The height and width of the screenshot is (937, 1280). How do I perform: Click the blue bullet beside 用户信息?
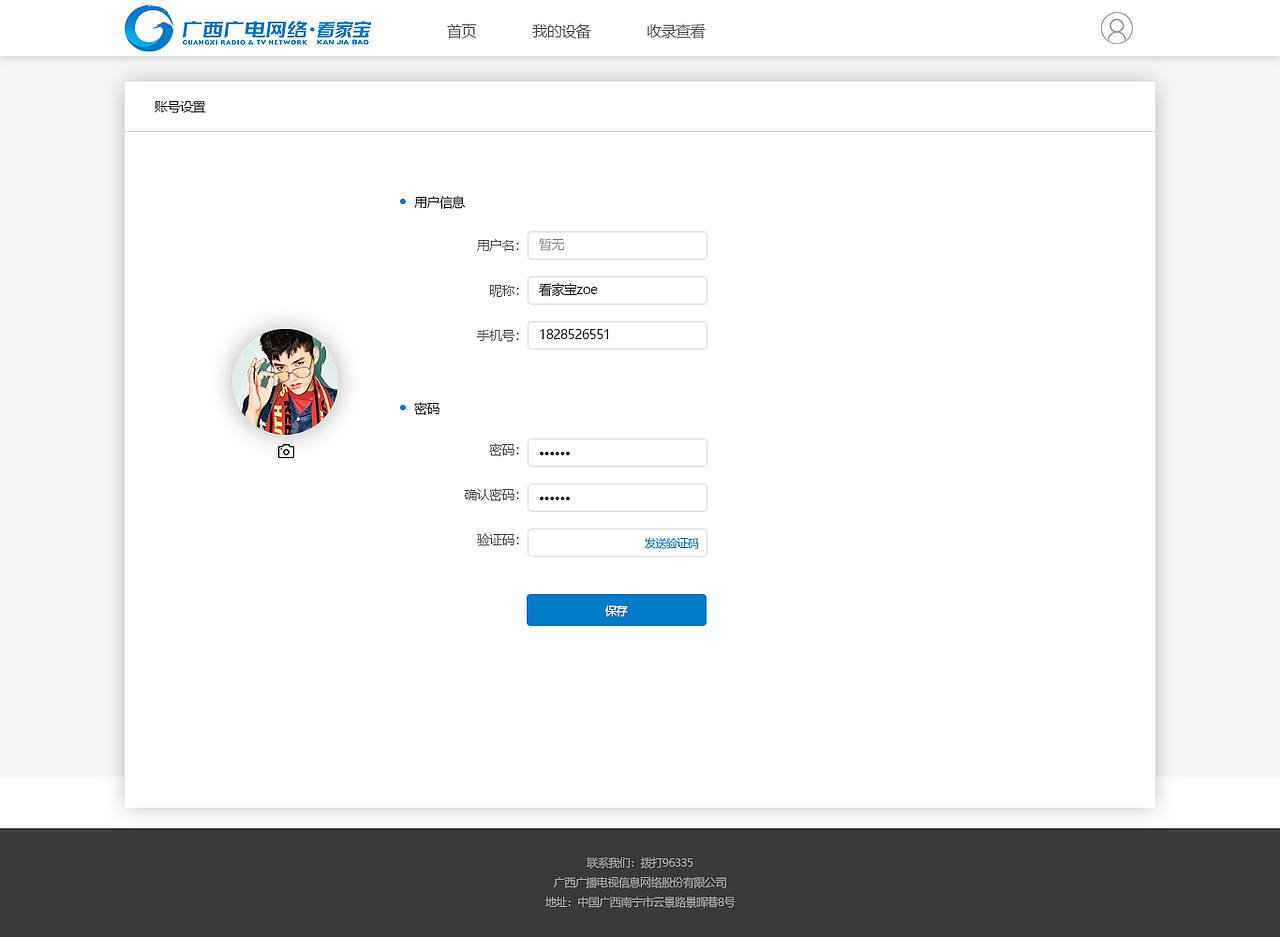coord(402,201)
